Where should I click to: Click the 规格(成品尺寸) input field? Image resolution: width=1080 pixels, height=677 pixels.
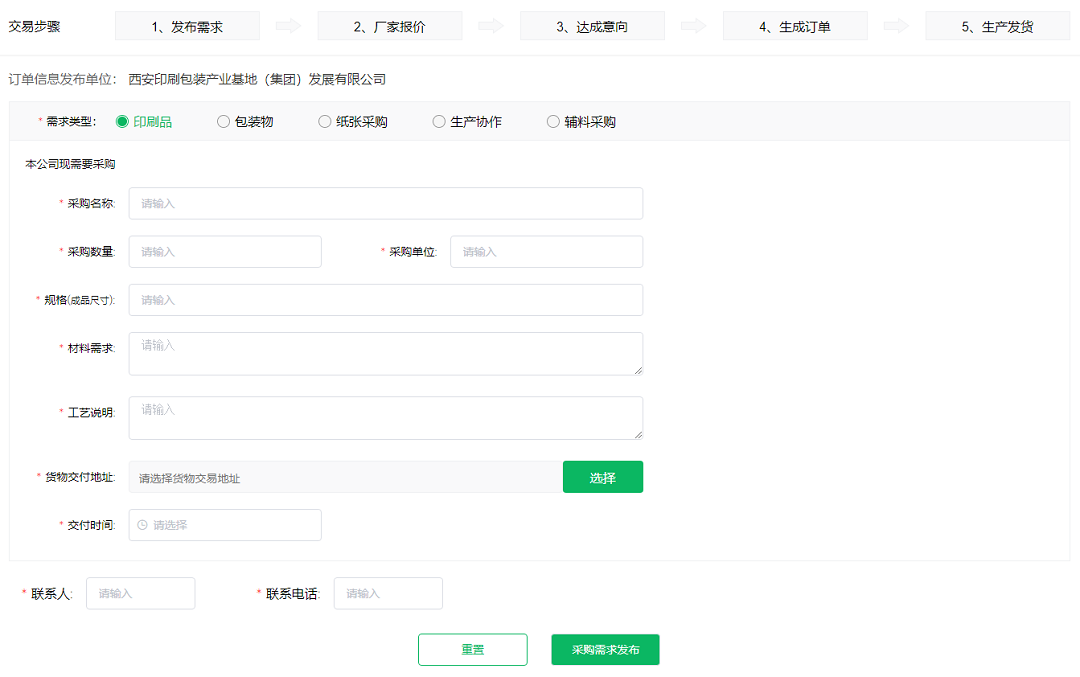[385, 299]
